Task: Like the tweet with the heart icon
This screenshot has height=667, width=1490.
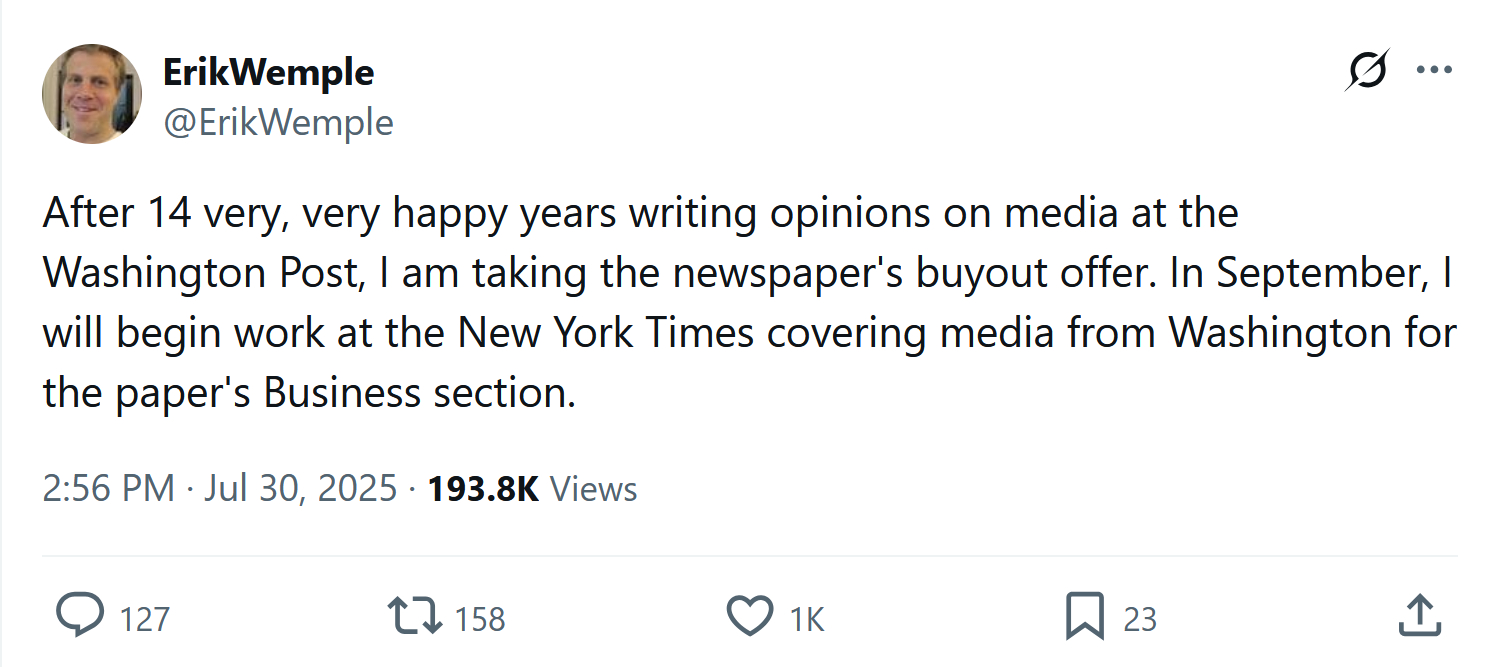Action: tap(749, 616)
